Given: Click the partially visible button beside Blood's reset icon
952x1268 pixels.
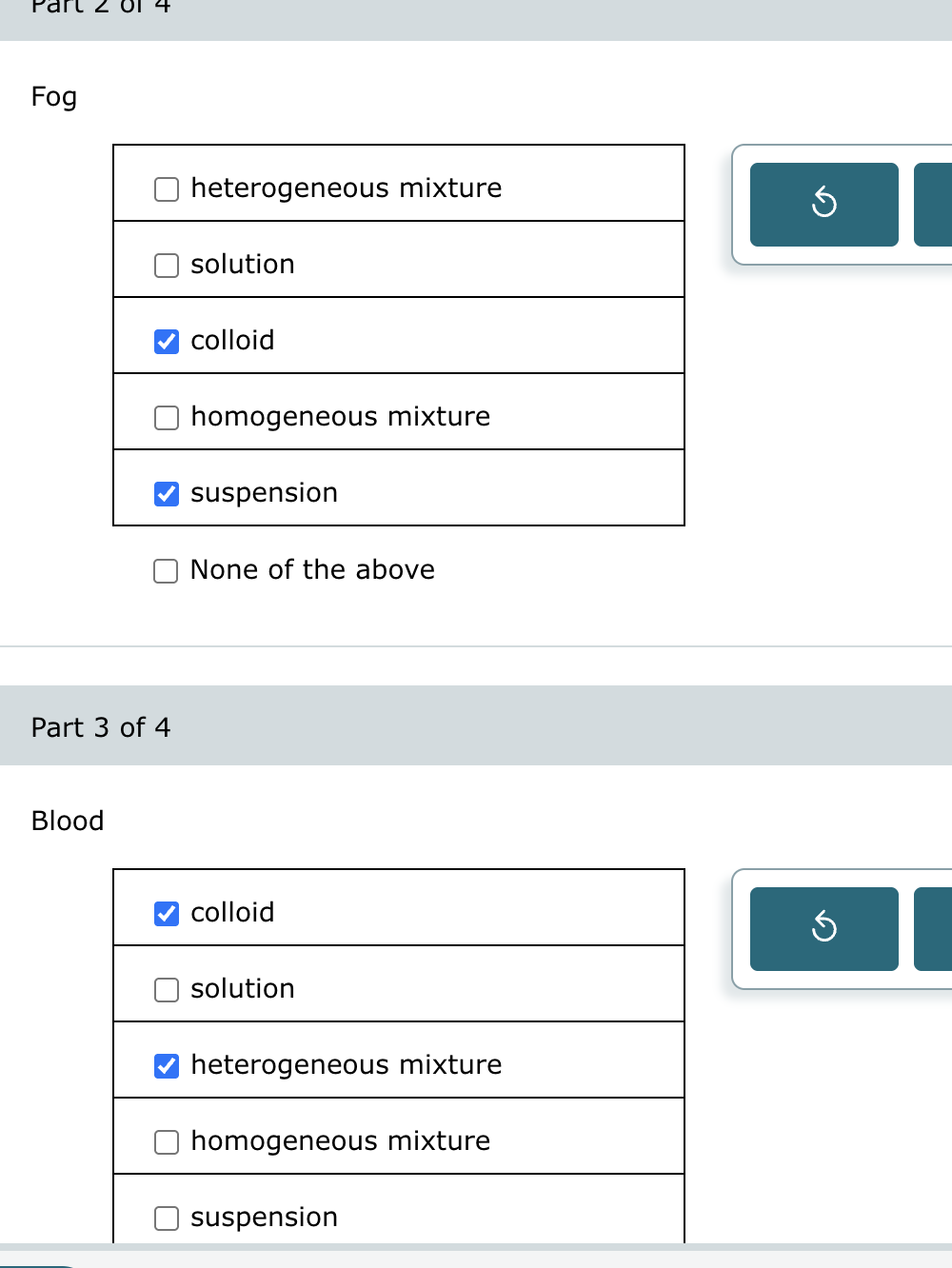Looking at the screenshot, I should coord(935,928).
